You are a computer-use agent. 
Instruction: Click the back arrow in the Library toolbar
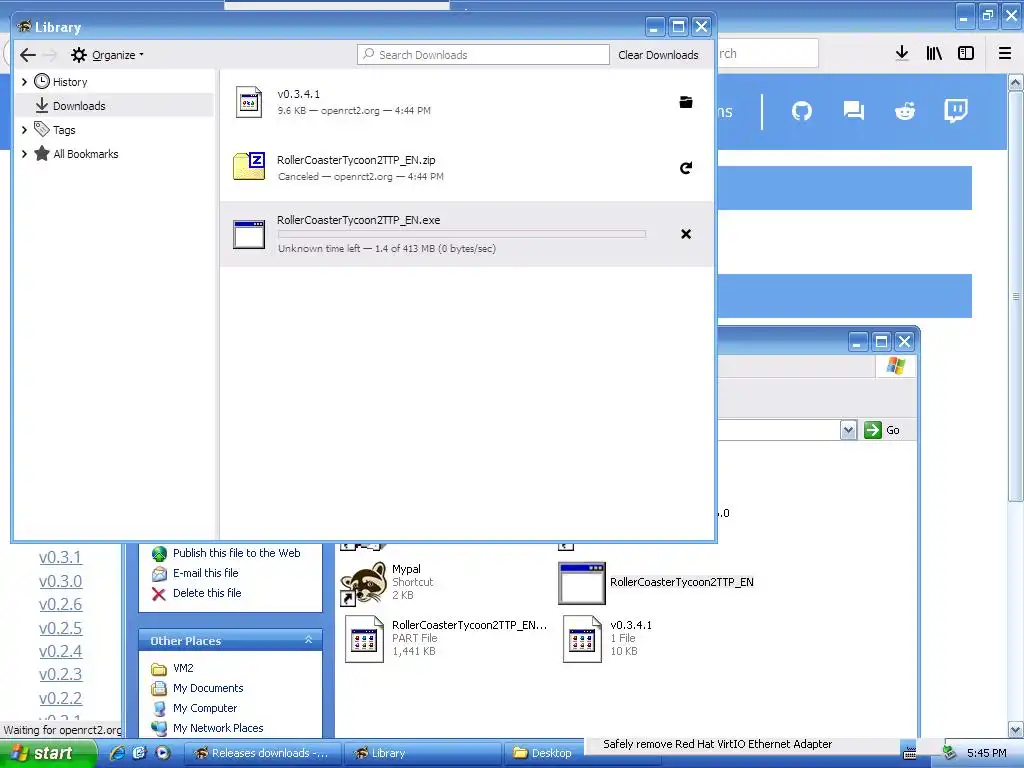[x=27, y=55]
